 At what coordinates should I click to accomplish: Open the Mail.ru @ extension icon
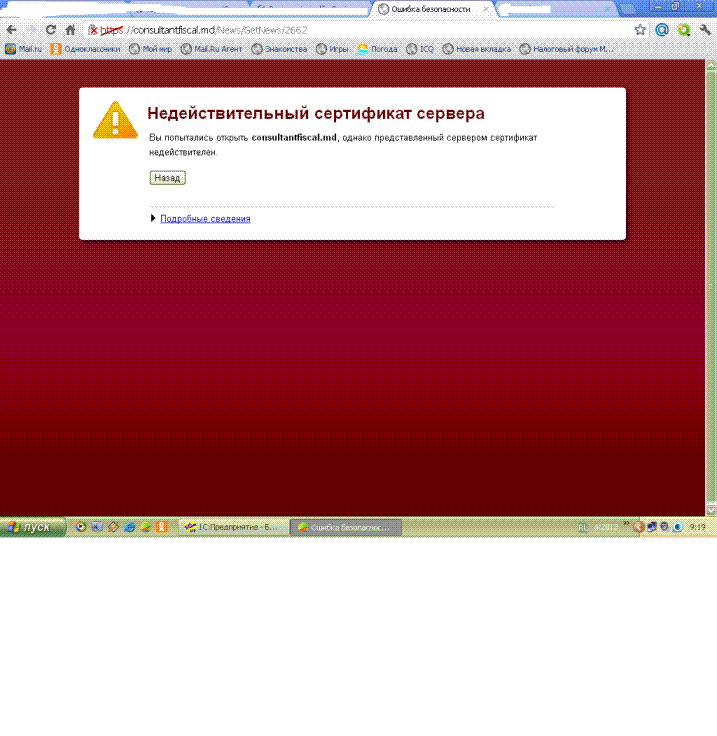(662, 30)
